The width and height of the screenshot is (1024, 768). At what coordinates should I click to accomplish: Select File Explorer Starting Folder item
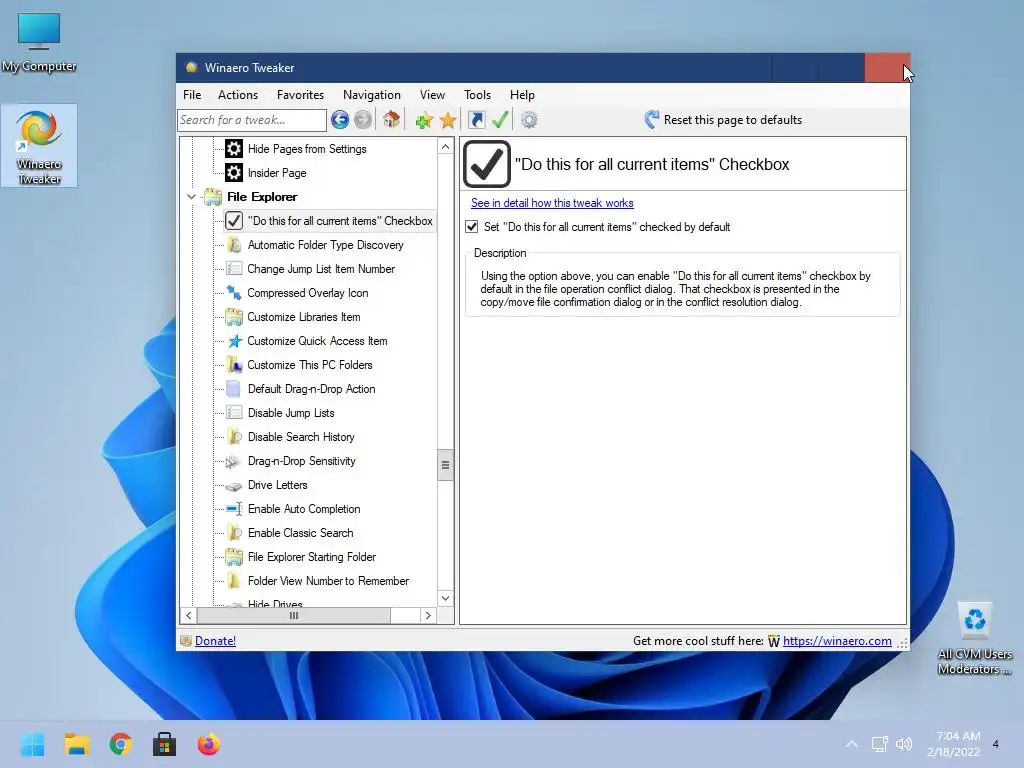click(x=312, y=557)
